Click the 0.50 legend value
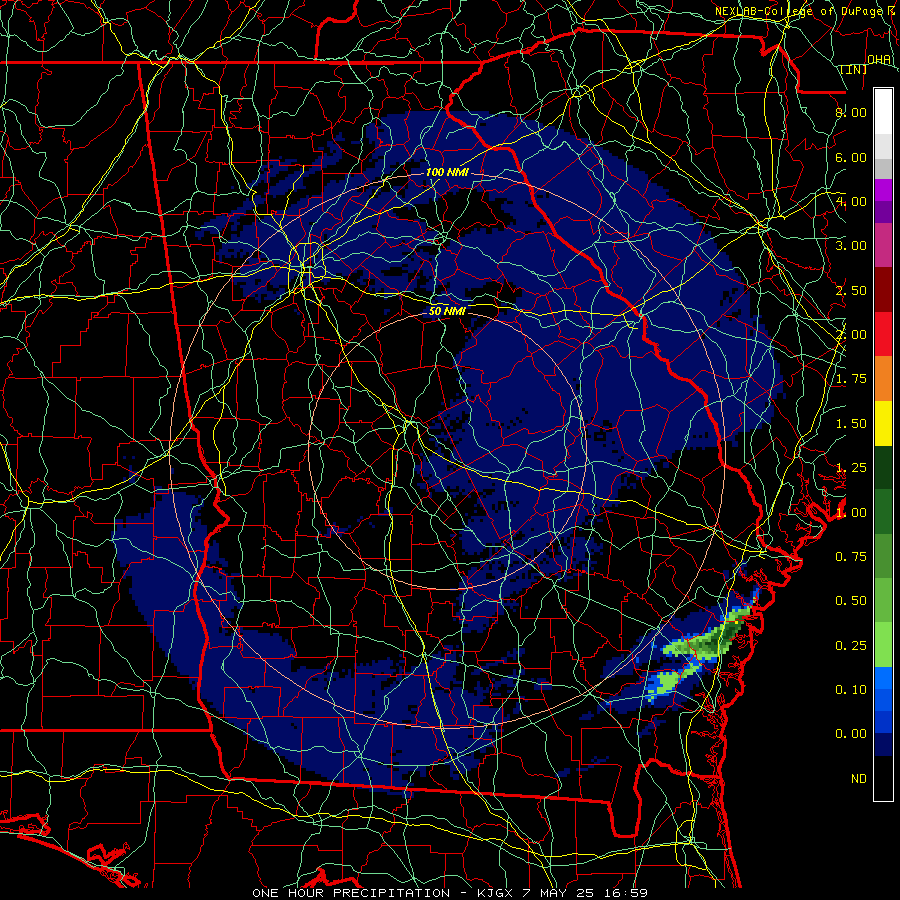Image resolution: width=900 pixels, height=900 pixels. click(x=851, y=601)
